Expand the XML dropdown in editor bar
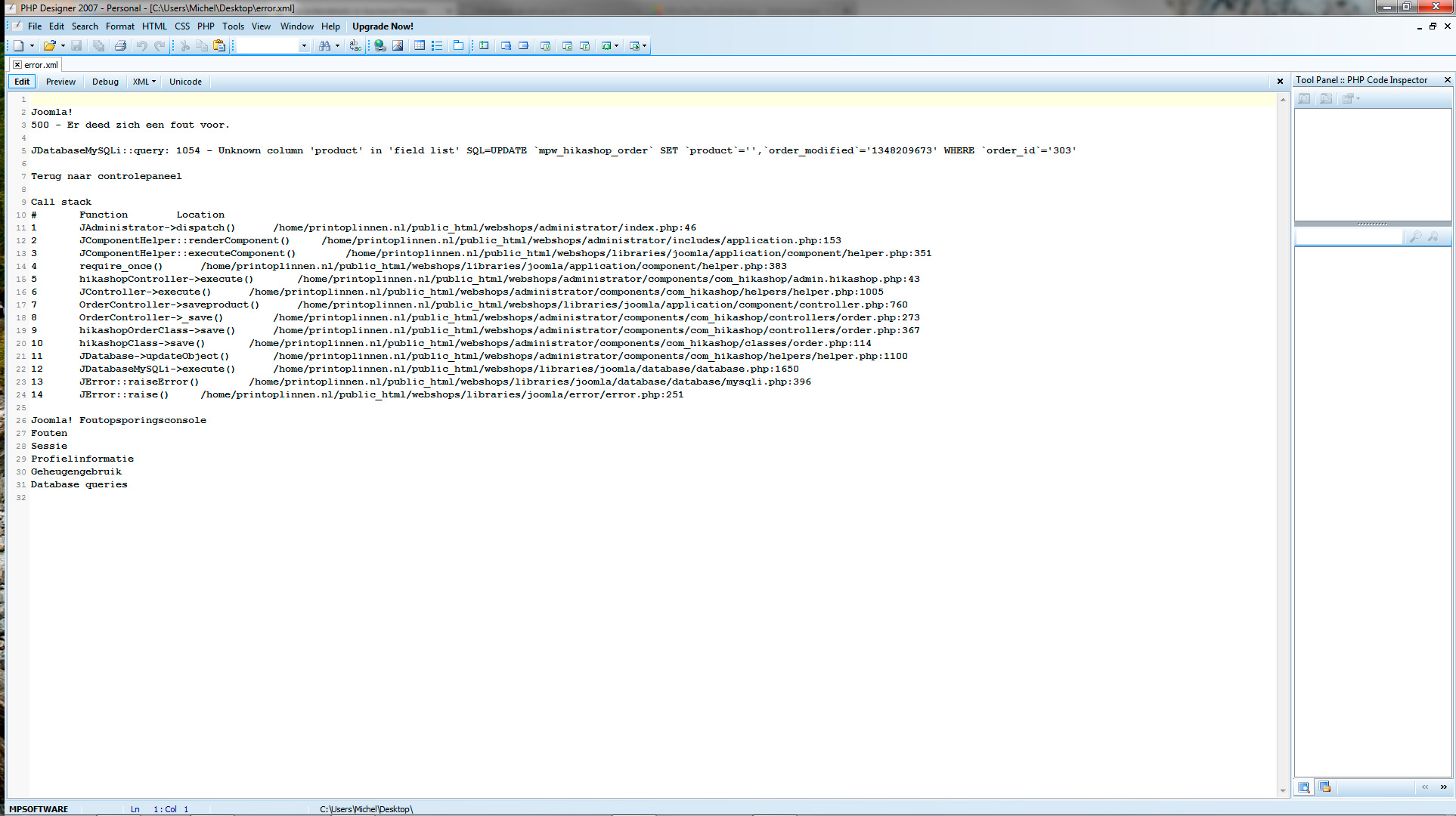Image resolution: width=1456 pixels, height=816 pixels. pos(144,82)
